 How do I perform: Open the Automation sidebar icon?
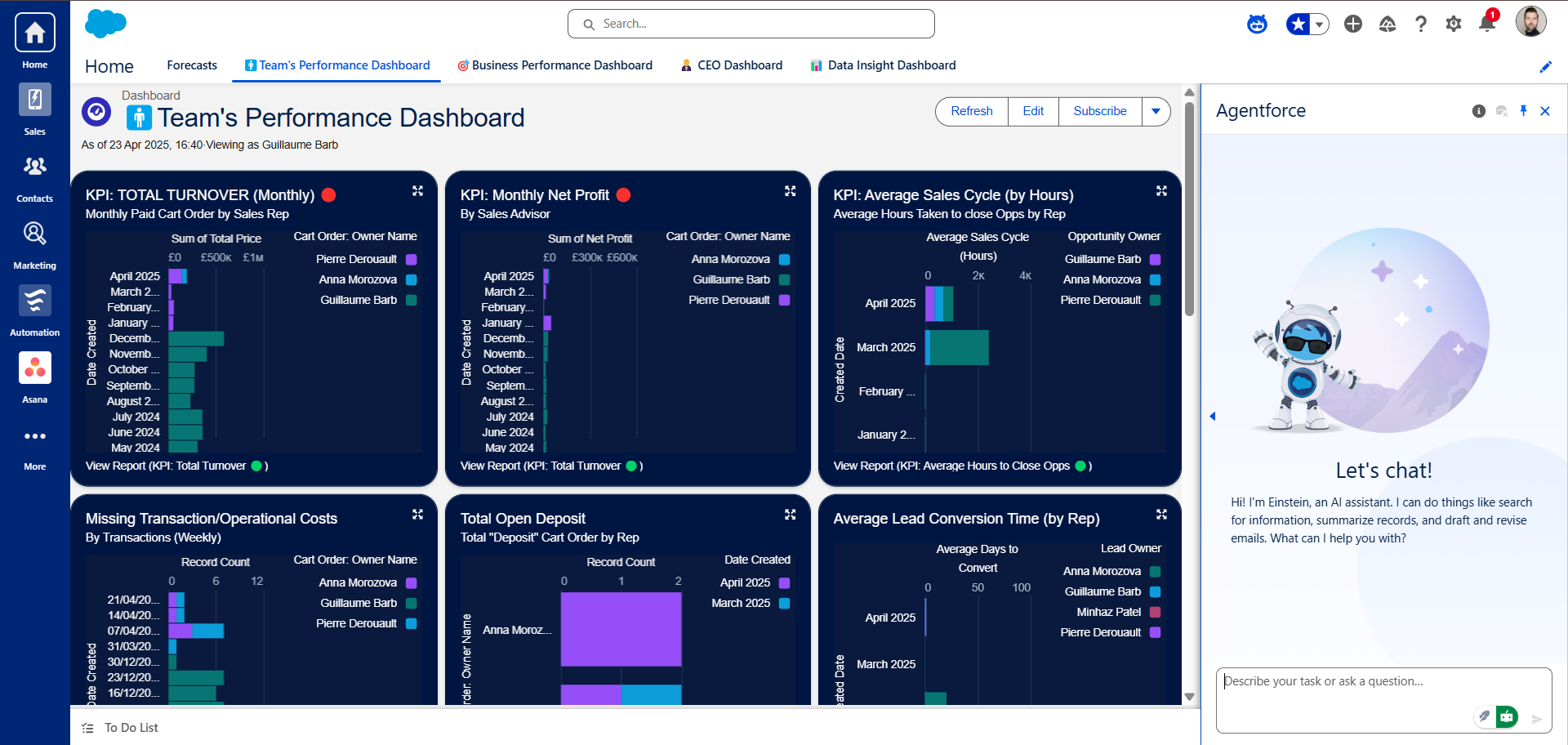pos(34,301)
